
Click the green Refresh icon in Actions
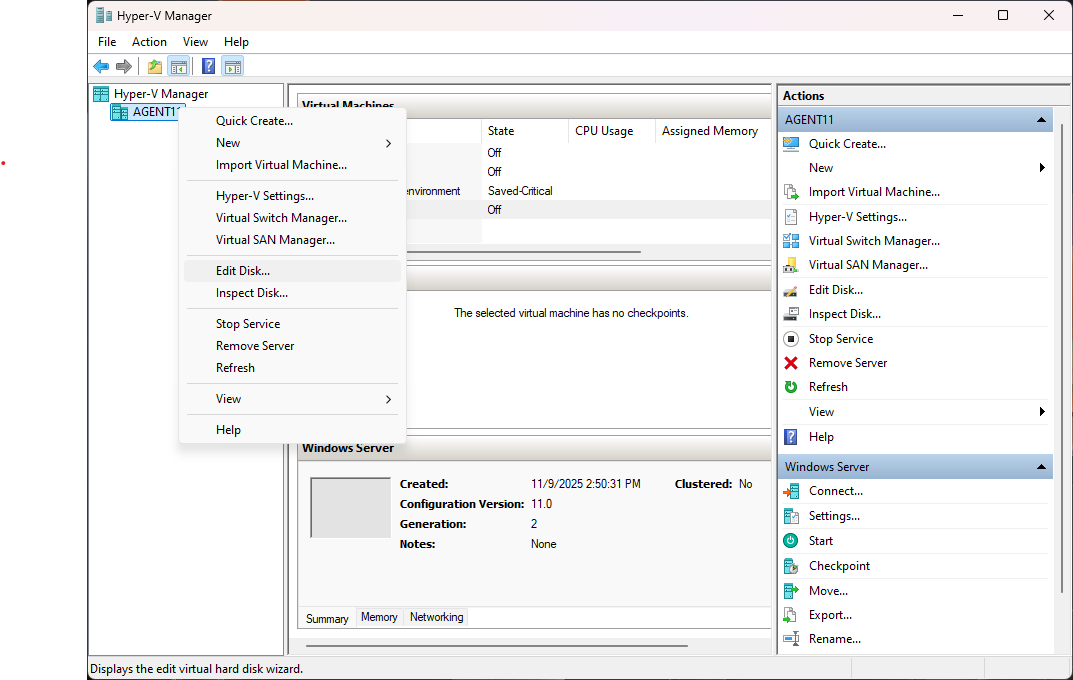click(791, 387)
